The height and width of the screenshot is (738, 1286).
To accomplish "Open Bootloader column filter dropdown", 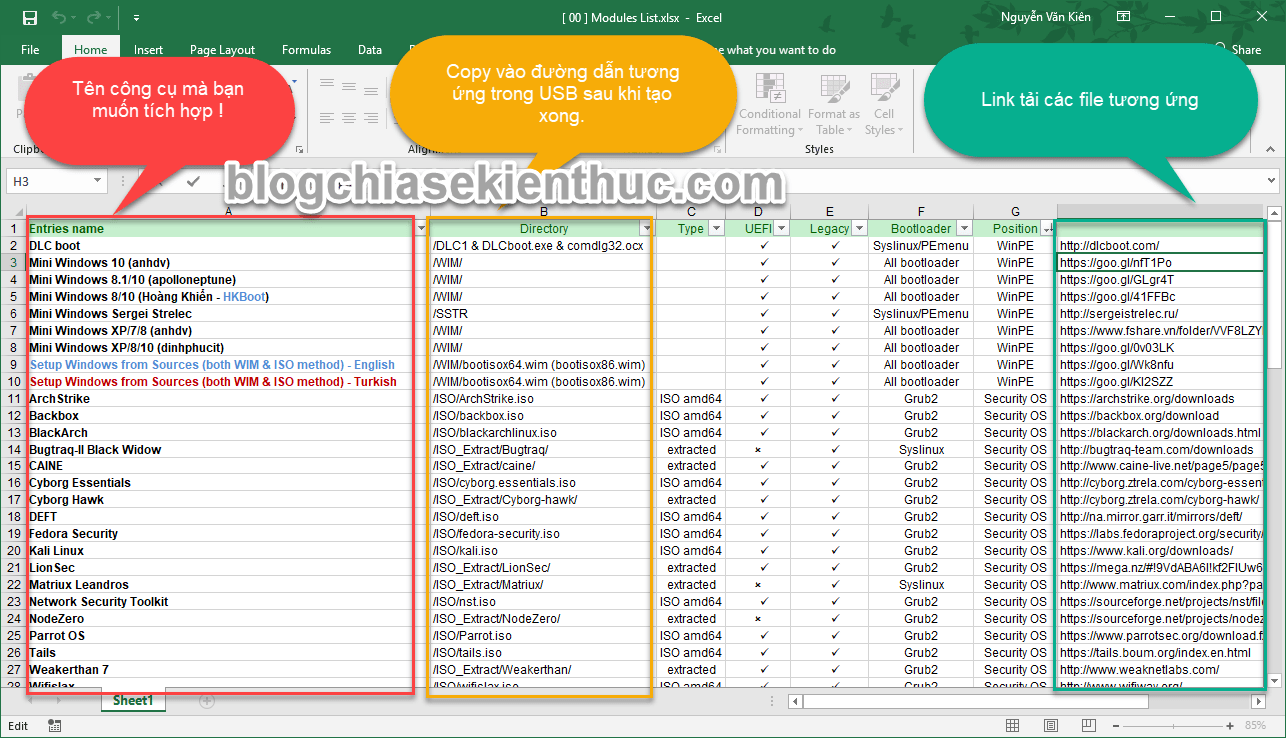I will tap(964, 229).
